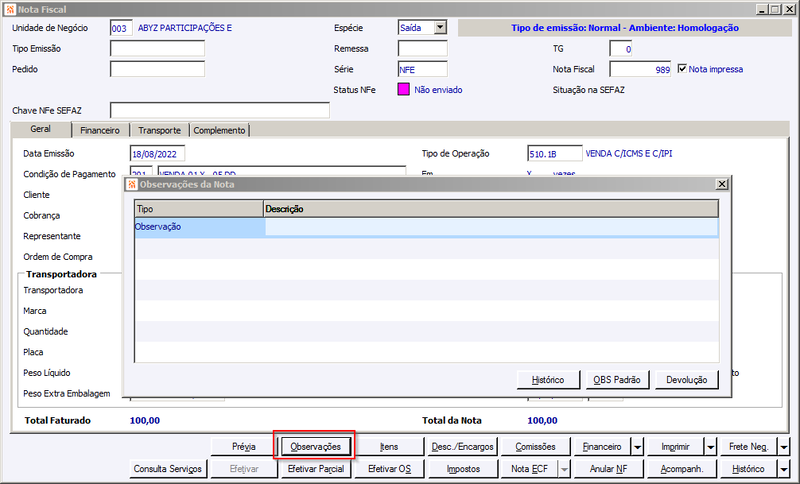Click the Devolução button

click(687, 380)
